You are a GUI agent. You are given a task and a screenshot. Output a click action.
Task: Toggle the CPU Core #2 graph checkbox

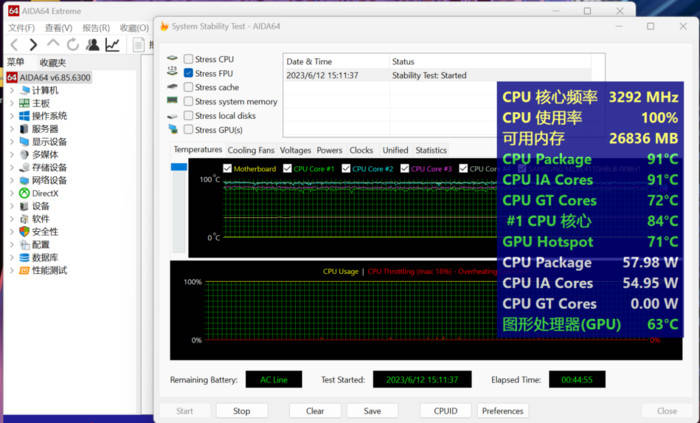[x=346, y=168]
